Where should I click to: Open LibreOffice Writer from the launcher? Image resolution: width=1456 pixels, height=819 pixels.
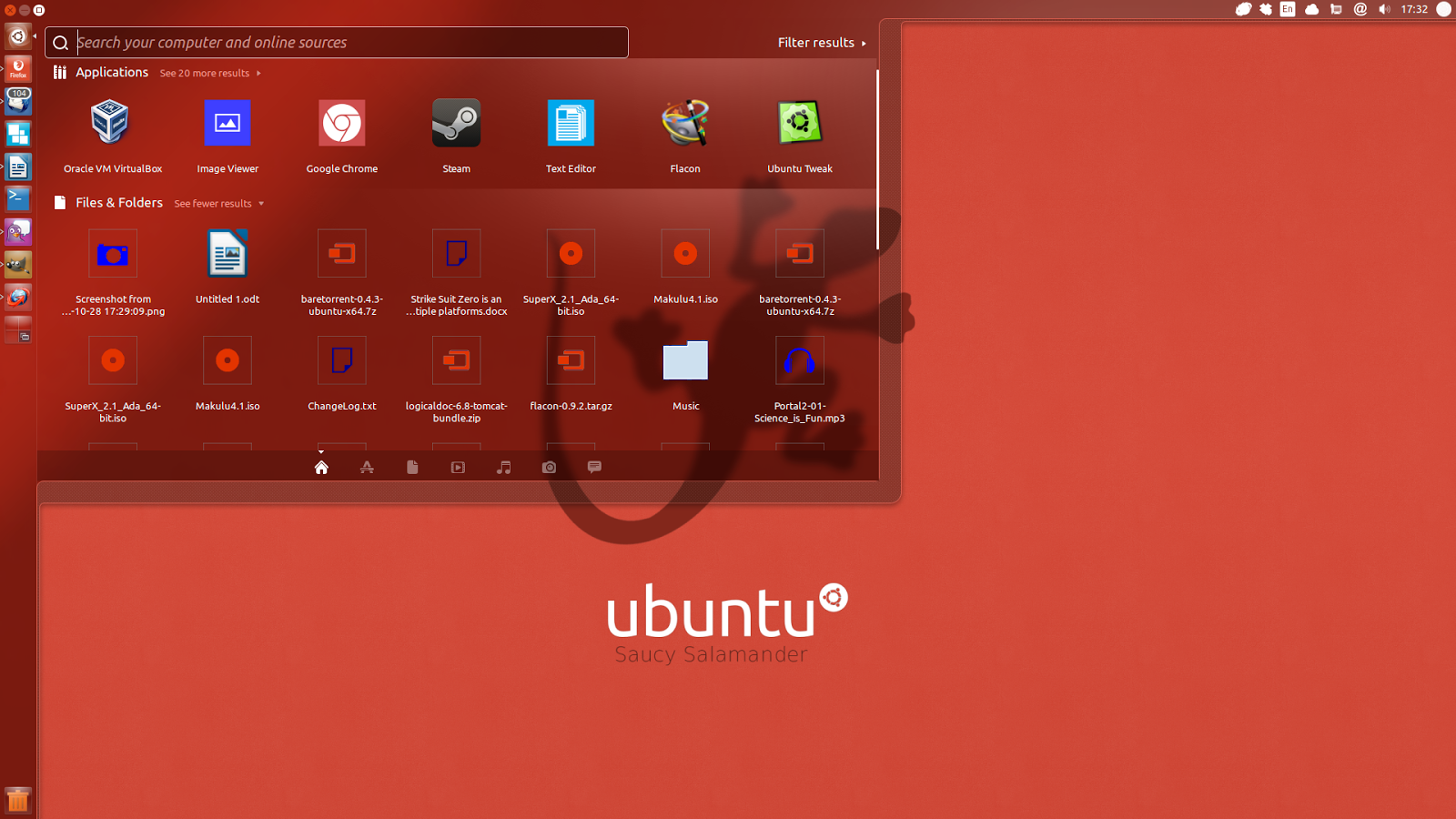(18, 167)
